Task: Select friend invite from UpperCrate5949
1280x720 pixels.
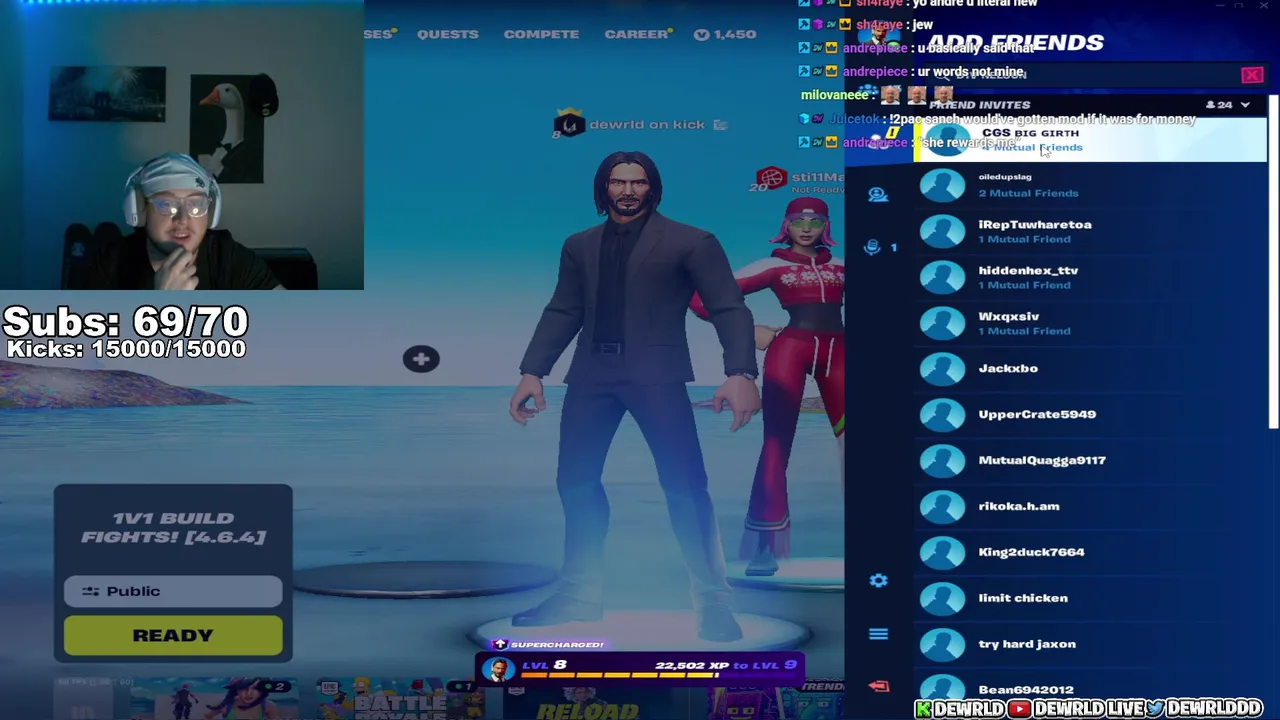Action: point(1090,414)
